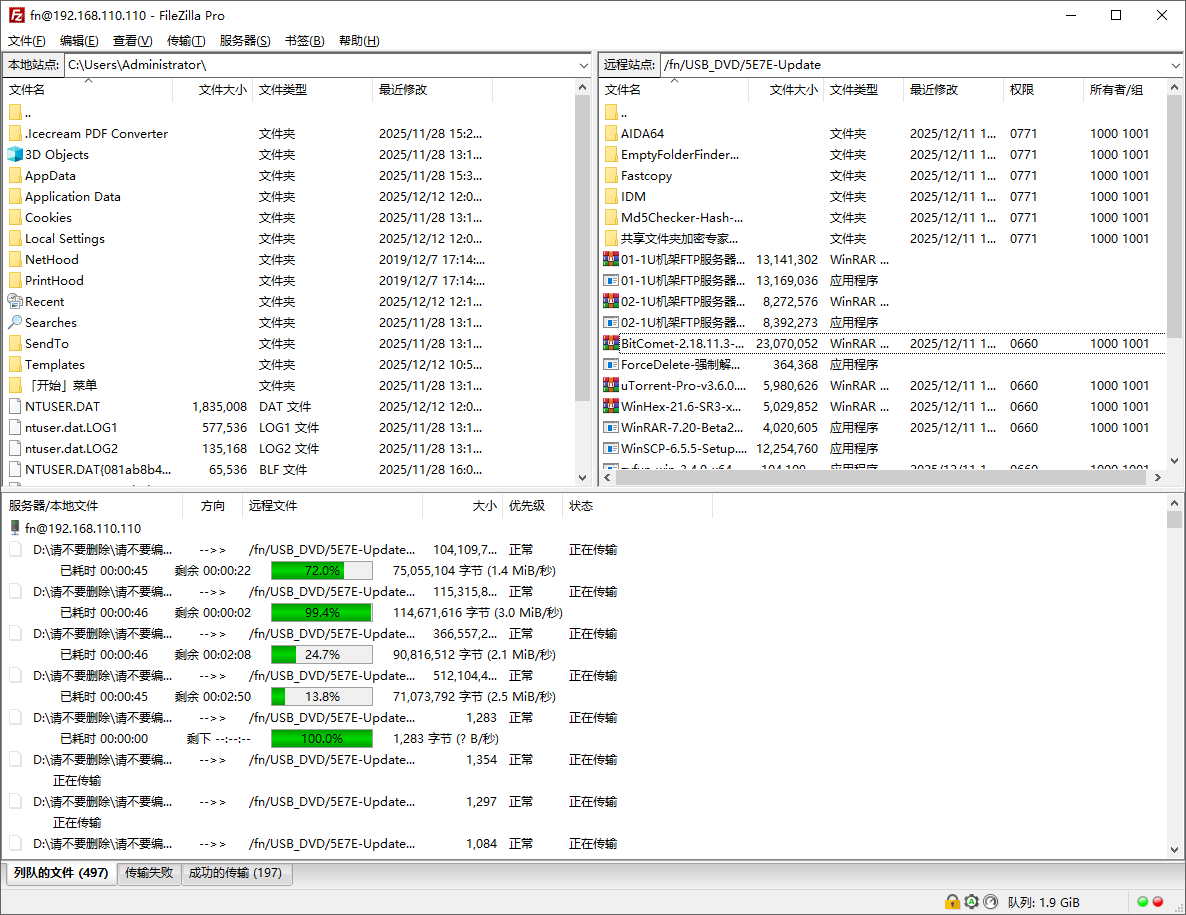Click the remote pane horizontal scrollbar
This screenshot has height=915, width=1186.
click(x=881, y=477)
